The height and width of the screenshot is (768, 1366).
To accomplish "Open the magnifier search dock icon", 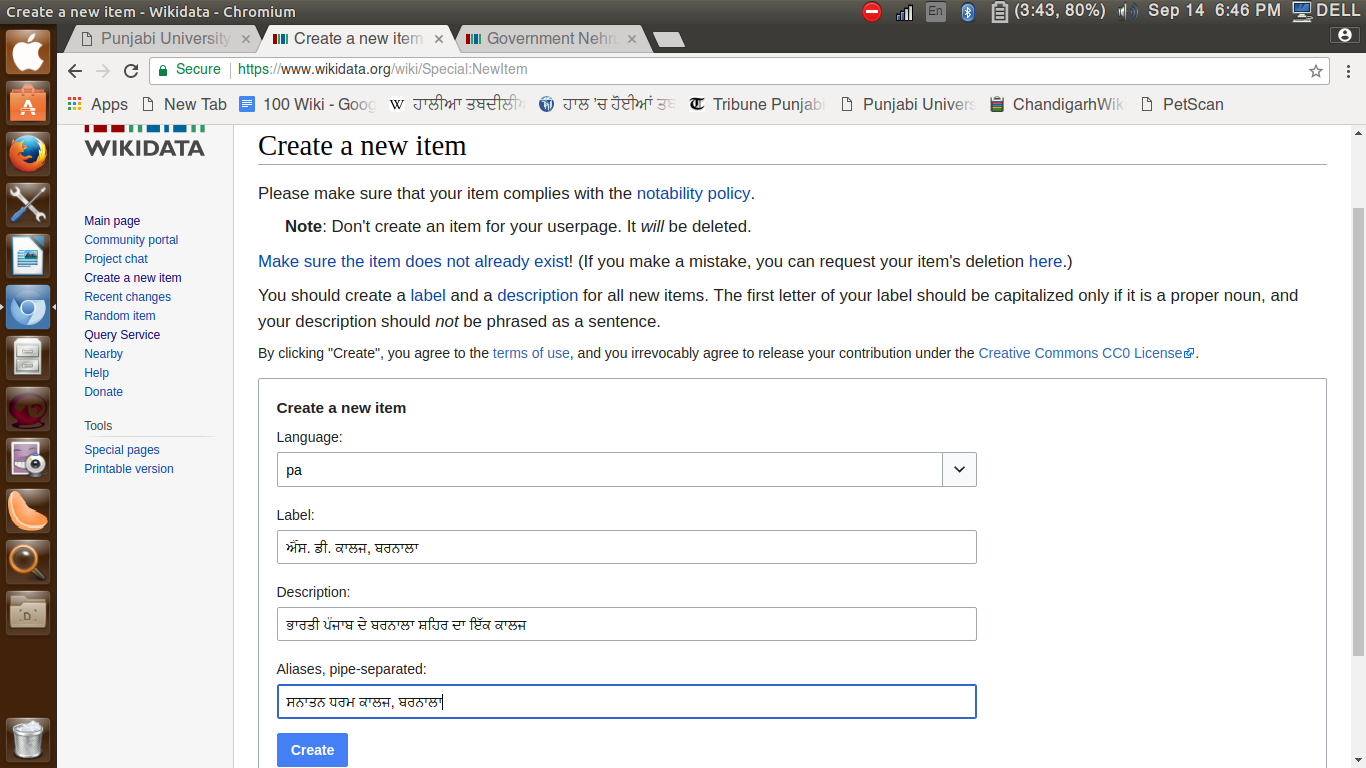I will point(28,562).
